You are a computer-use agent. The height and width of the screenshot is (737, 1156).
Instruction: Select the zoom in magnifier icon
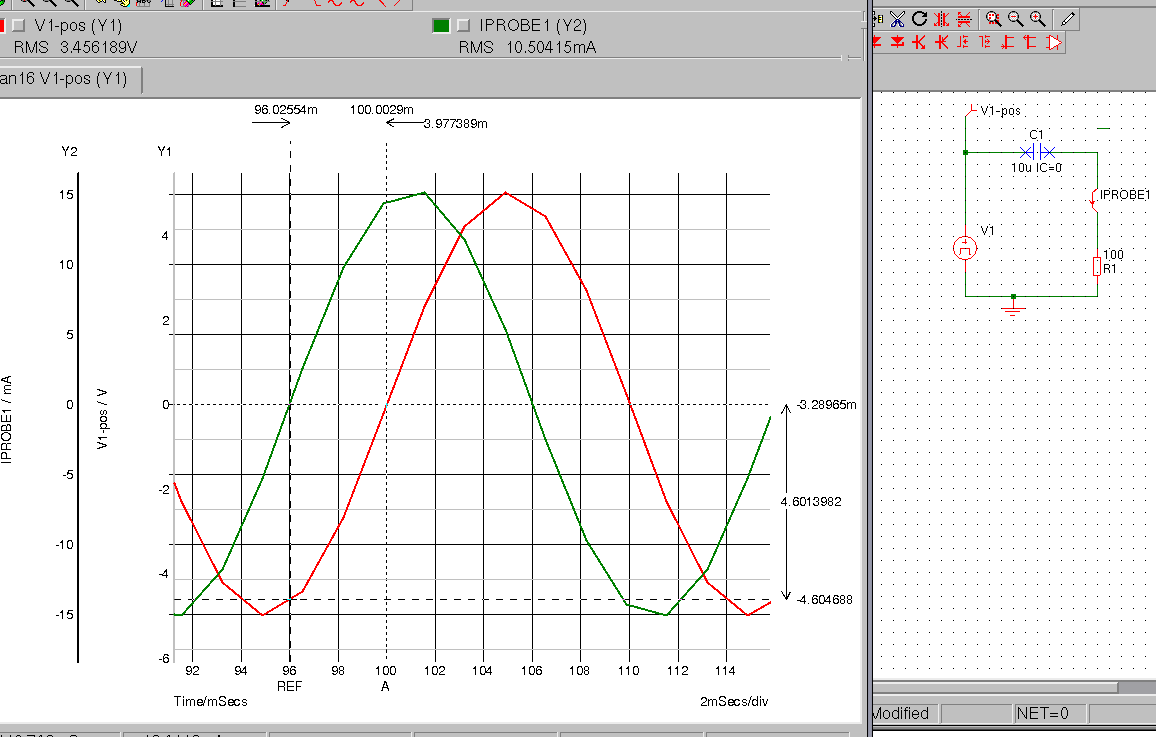click(x=1038, y=19)
